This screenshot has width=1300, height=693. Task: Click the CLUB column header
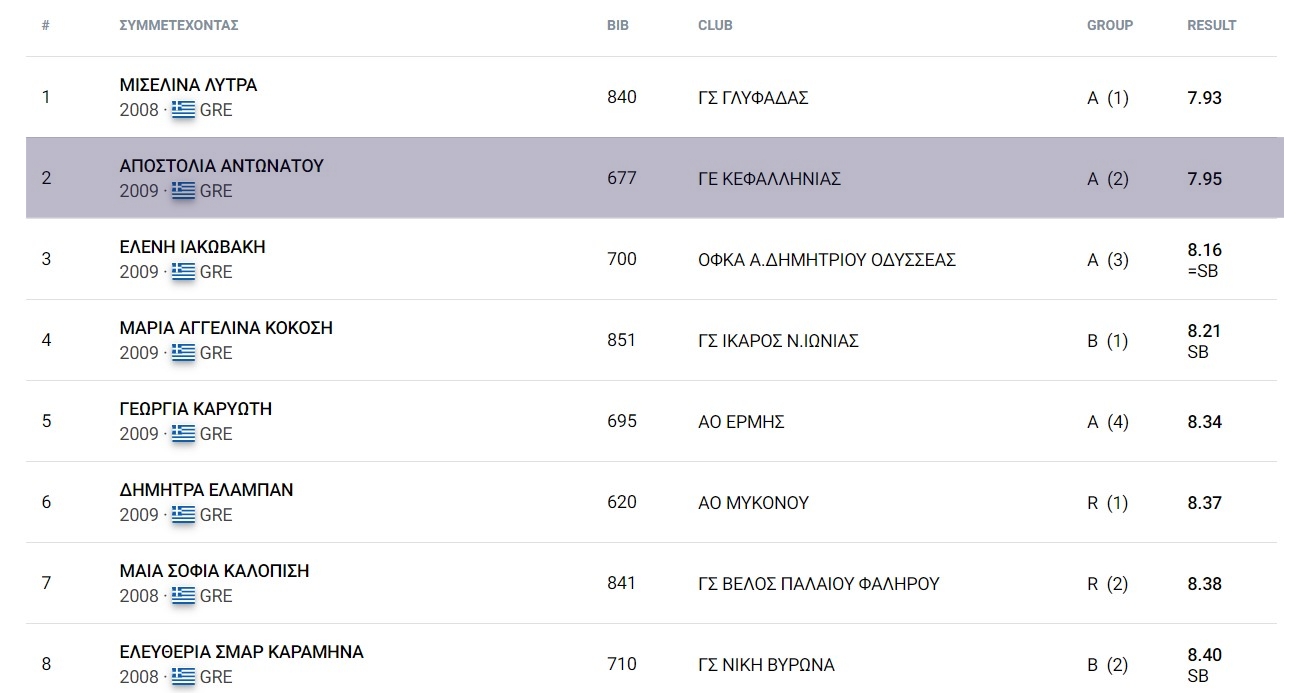[x=715, y=25]
